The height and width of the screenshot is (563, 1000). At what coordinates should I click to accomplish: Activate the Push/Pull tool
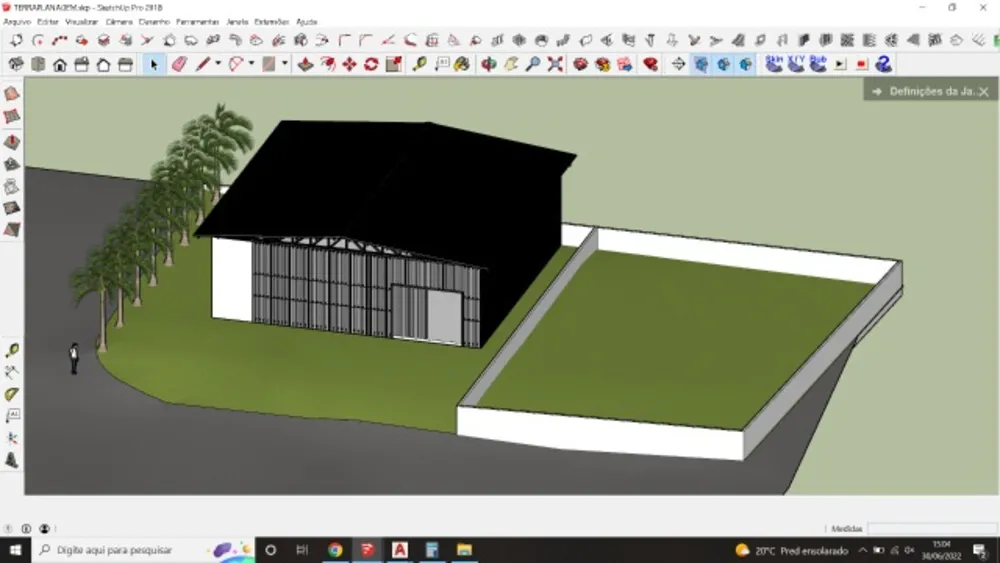pos(305,64)
